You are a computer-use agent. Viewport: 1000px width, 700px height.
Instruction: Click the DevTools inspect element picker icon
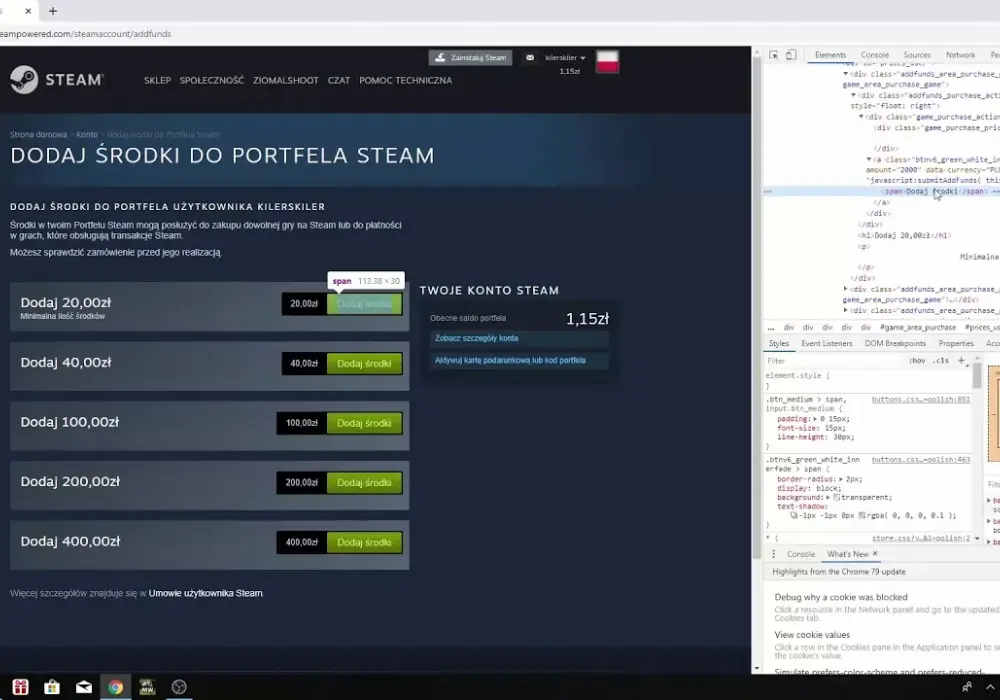(x=774, y=55)
